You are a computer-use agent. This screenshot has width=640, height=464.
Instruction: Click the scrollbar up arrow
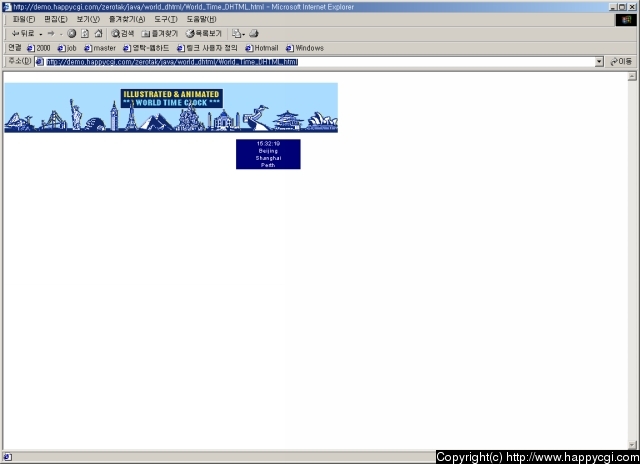tap(632, 76)
